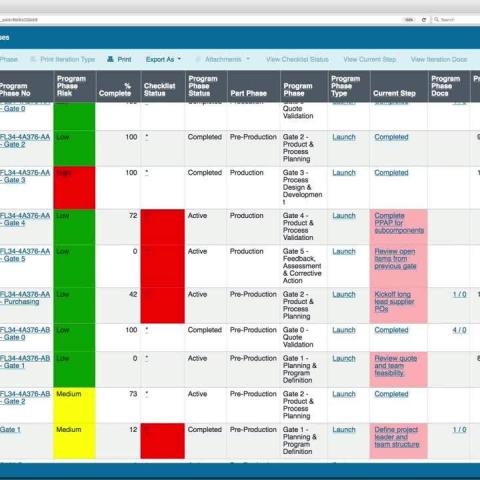
Task: Click Launch in the FL34-4A376-AB Gate 1 row
Action: 344,358
